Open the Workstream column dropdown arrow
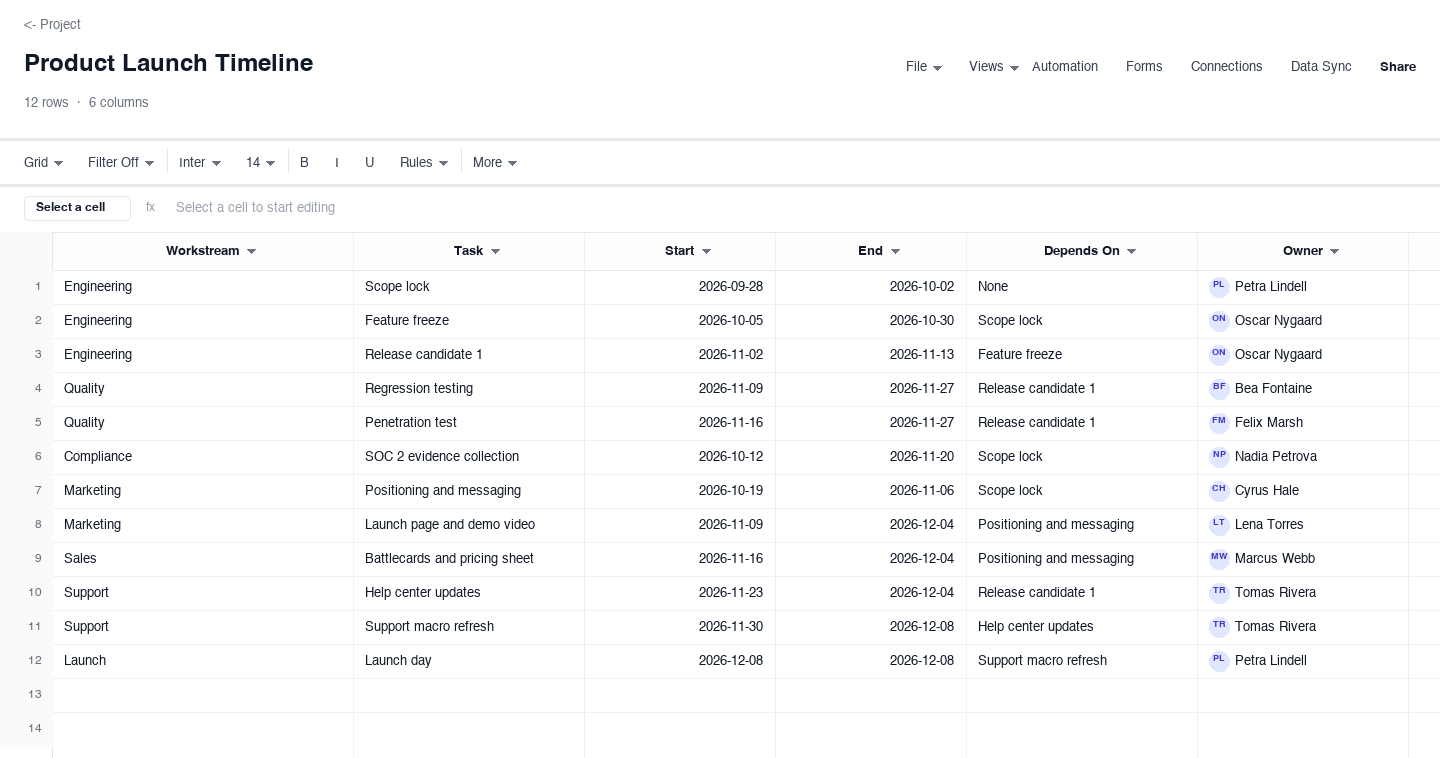Screen dimensions: 1440x758 (x=252, y=252)
